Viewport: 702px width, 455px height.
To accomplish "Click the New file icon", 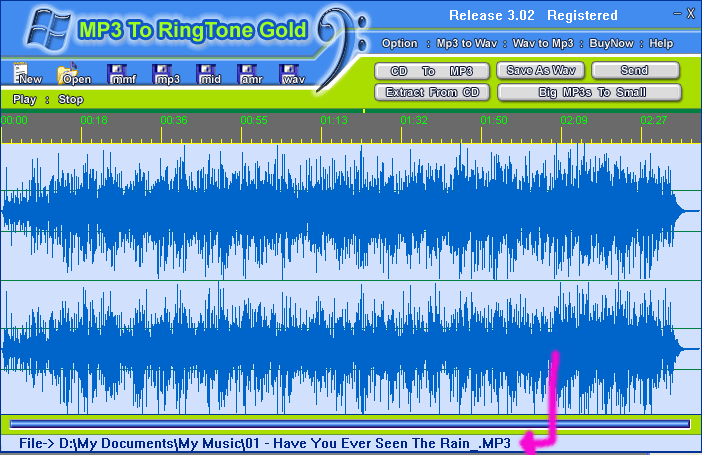I will coord(27,74).
